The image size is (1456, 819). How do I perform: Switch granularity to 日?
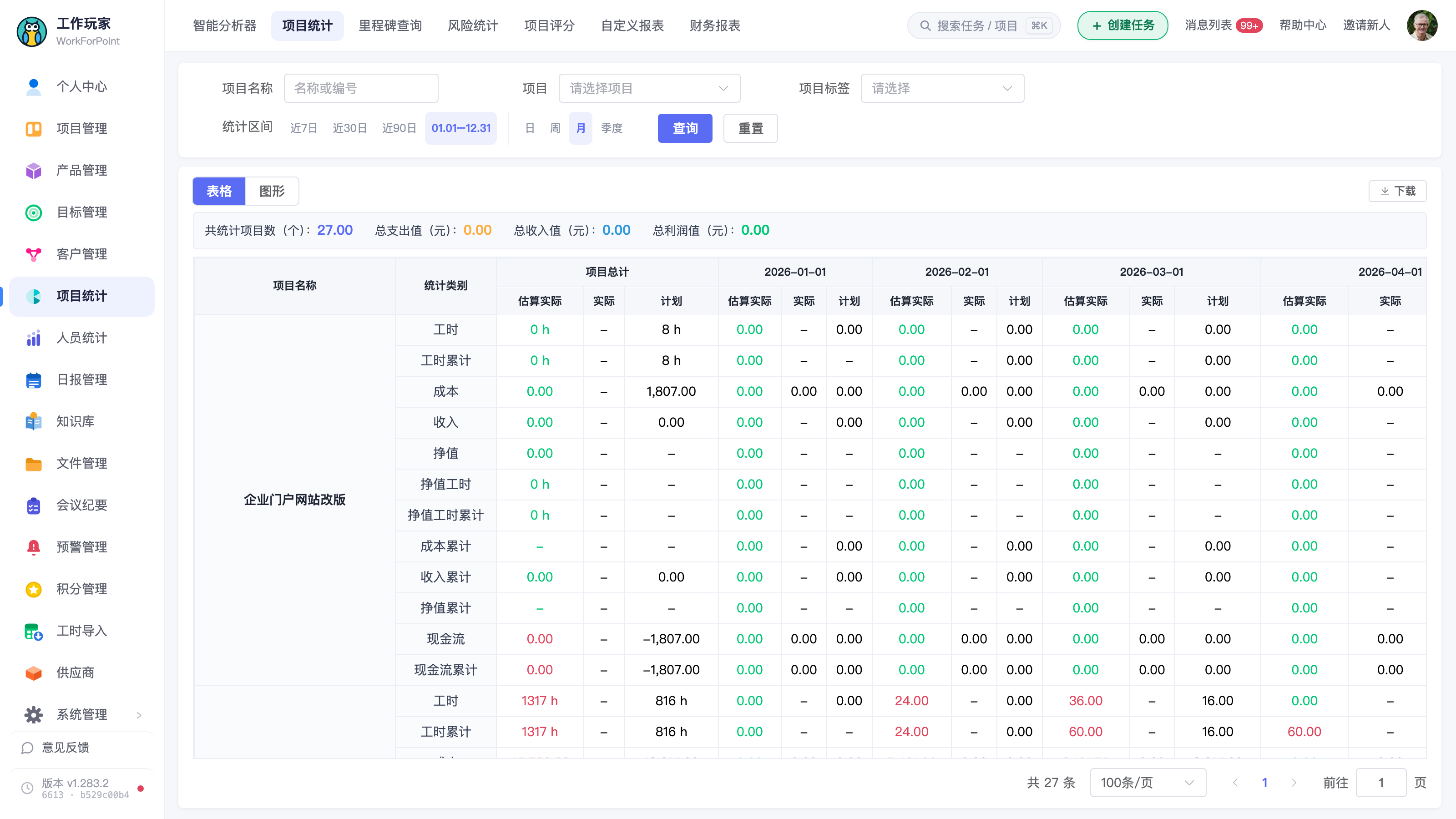click(x=530, y=128)
